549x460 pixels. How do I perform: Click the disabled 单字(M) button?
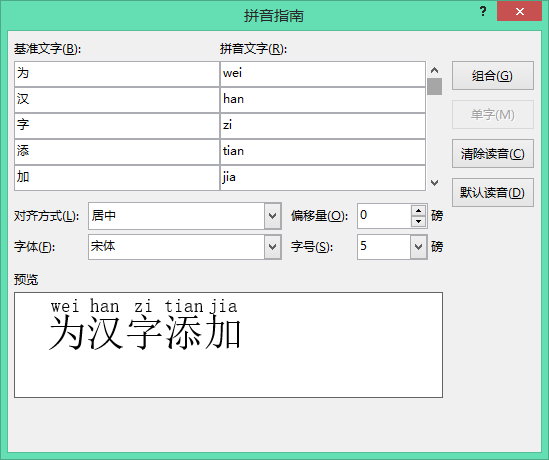pyautogui.click(x=493, y=114)
